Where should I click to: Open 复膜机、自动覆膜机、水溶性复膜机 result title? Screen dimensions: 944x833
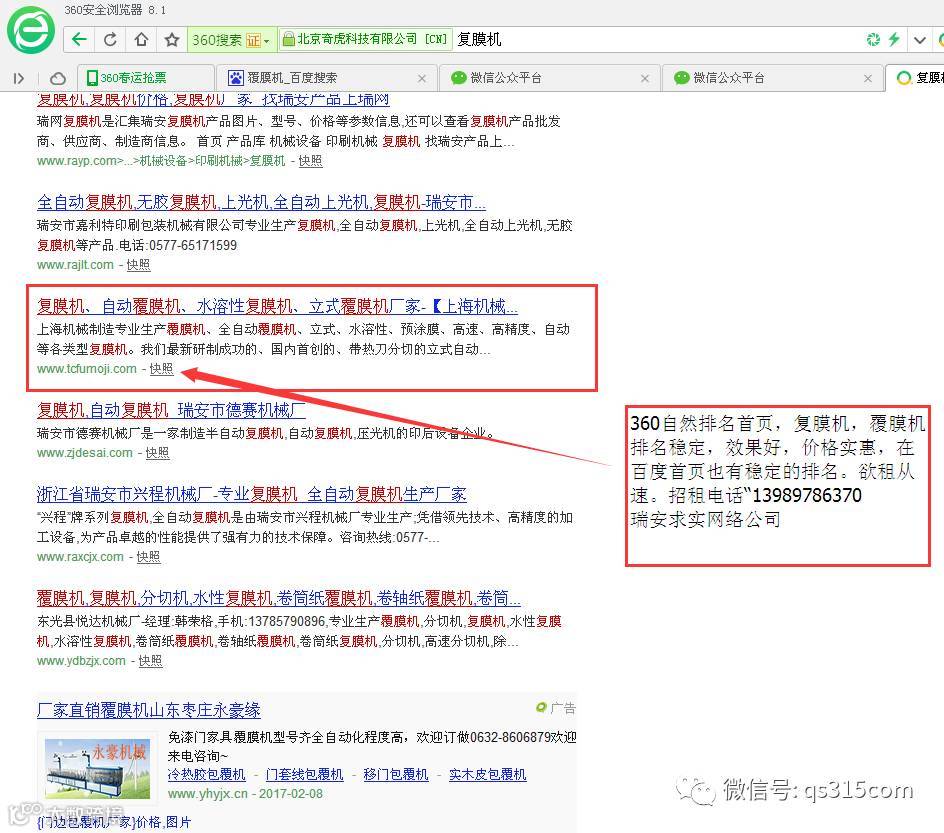coord(277,306)
